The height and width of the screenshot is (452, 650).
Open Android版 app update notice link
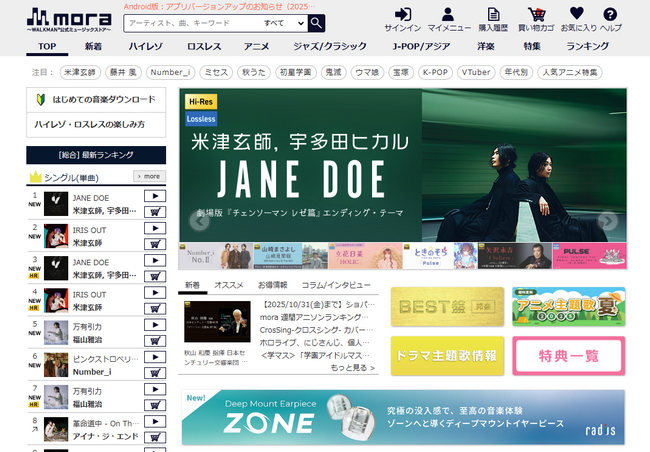point(219,7)
